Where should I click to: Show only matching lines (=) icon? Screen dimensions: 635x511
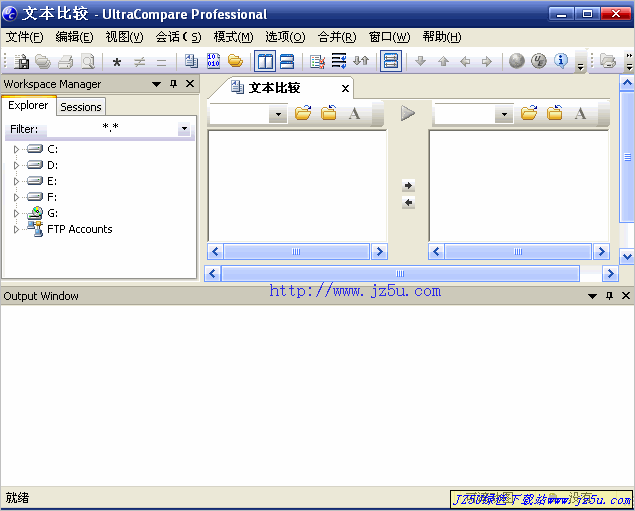pyautogui.click(x=162, y=62)
